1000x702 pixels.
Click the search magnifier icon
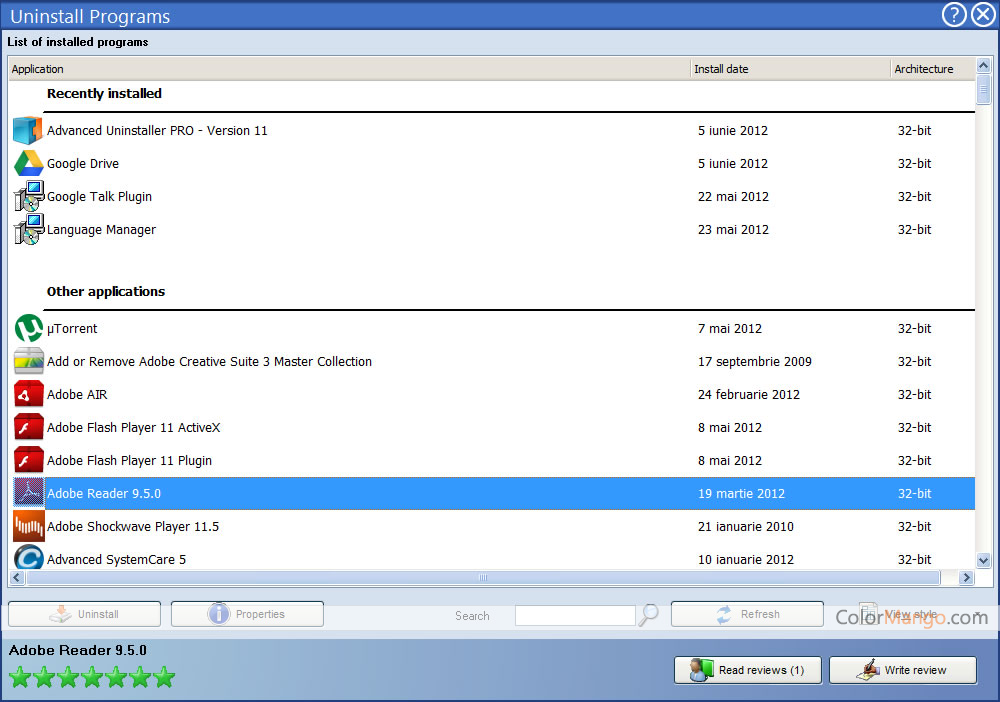click(647, 614)
